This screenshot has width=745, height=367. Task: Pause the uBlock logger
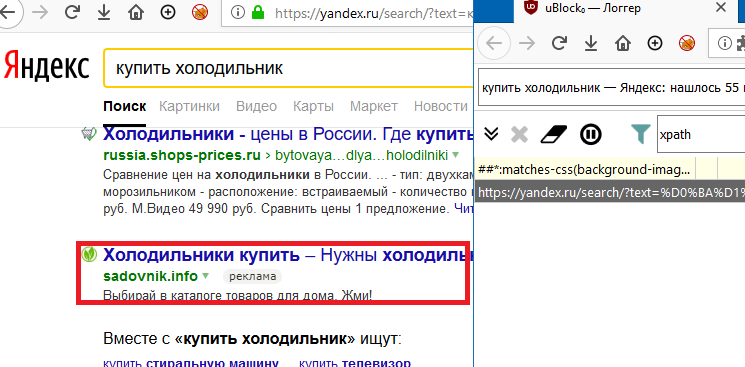pos(591,135)
